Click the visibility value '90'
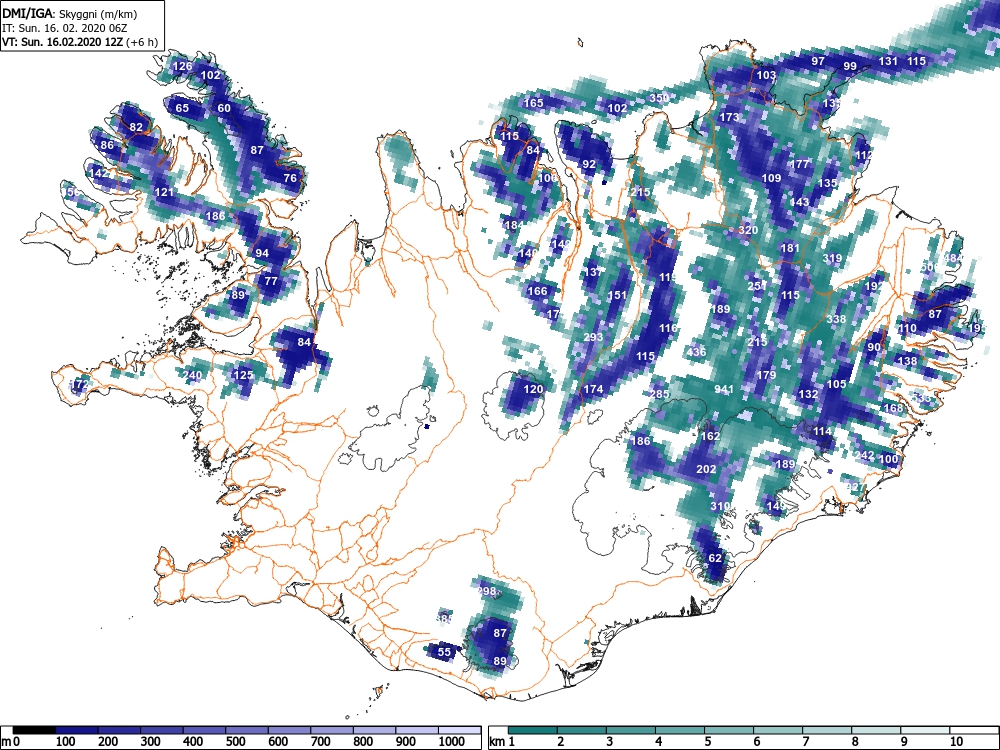The image size is (1000, 750). (x=874, y=347)
